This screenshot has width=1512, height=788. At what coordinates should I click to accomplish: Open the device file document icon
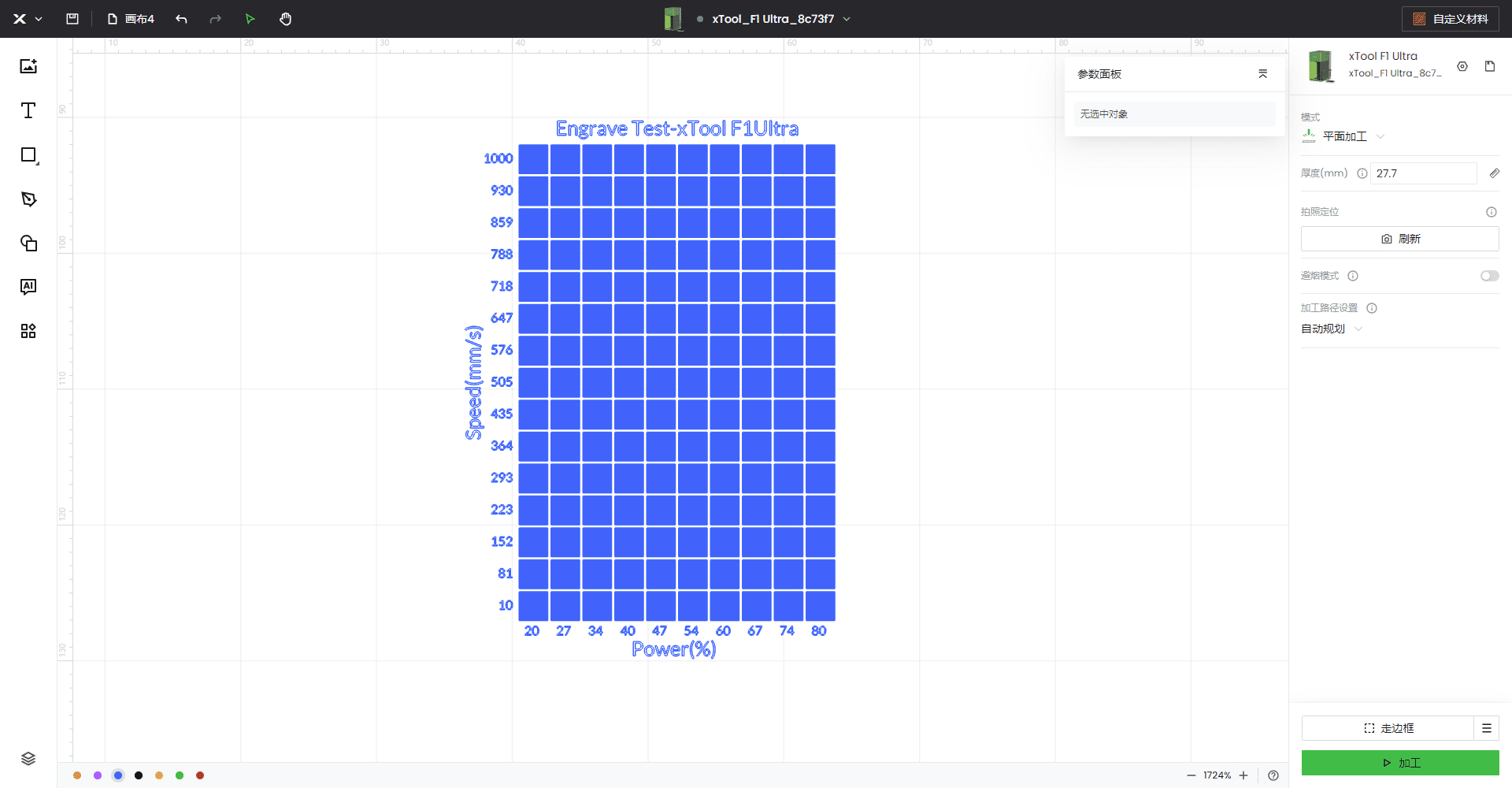tap(1490, 67)
